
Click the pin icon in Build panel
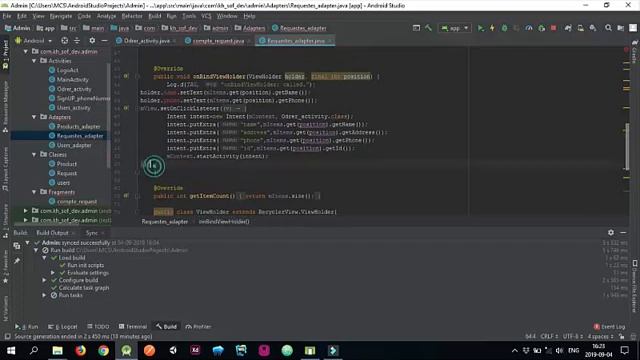[x=17, y=260]
